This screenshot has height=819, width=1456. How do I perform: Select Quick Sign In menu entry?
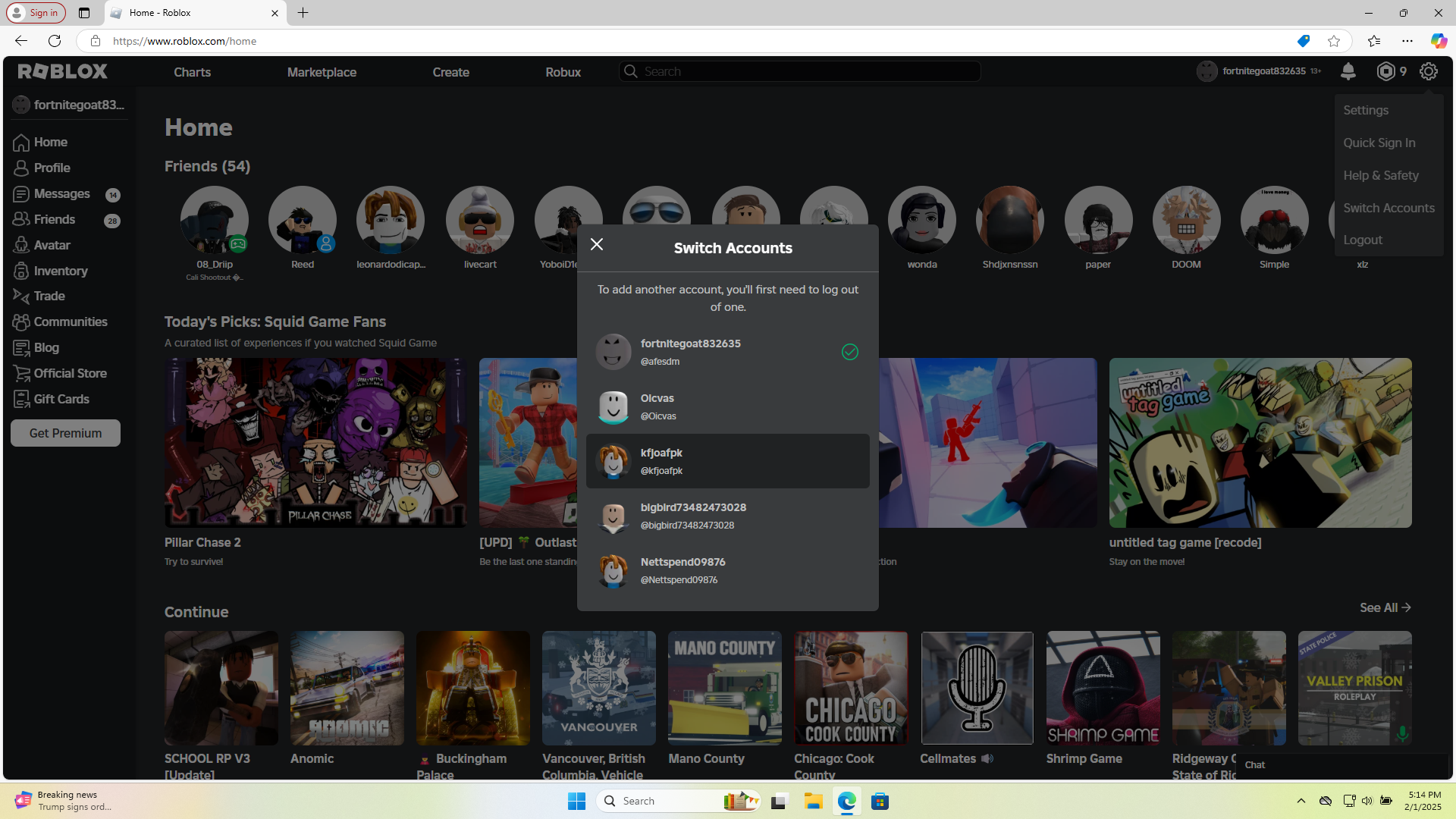coord(1379,143)
